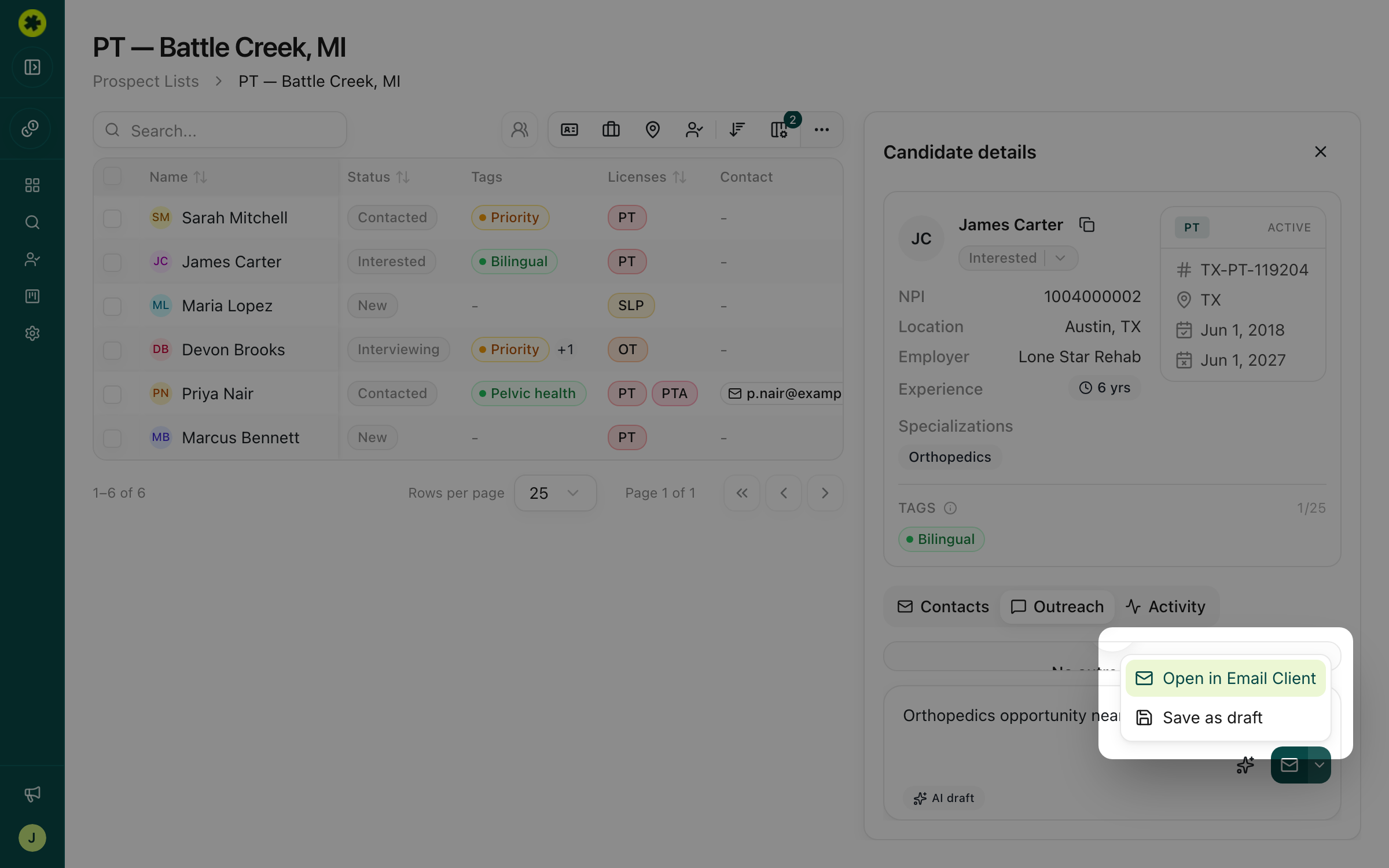The width and height of the screenshot is (1389, 868).
Task: Click the Orthopedics specialization chip
Action: click(x=950, y=457)
